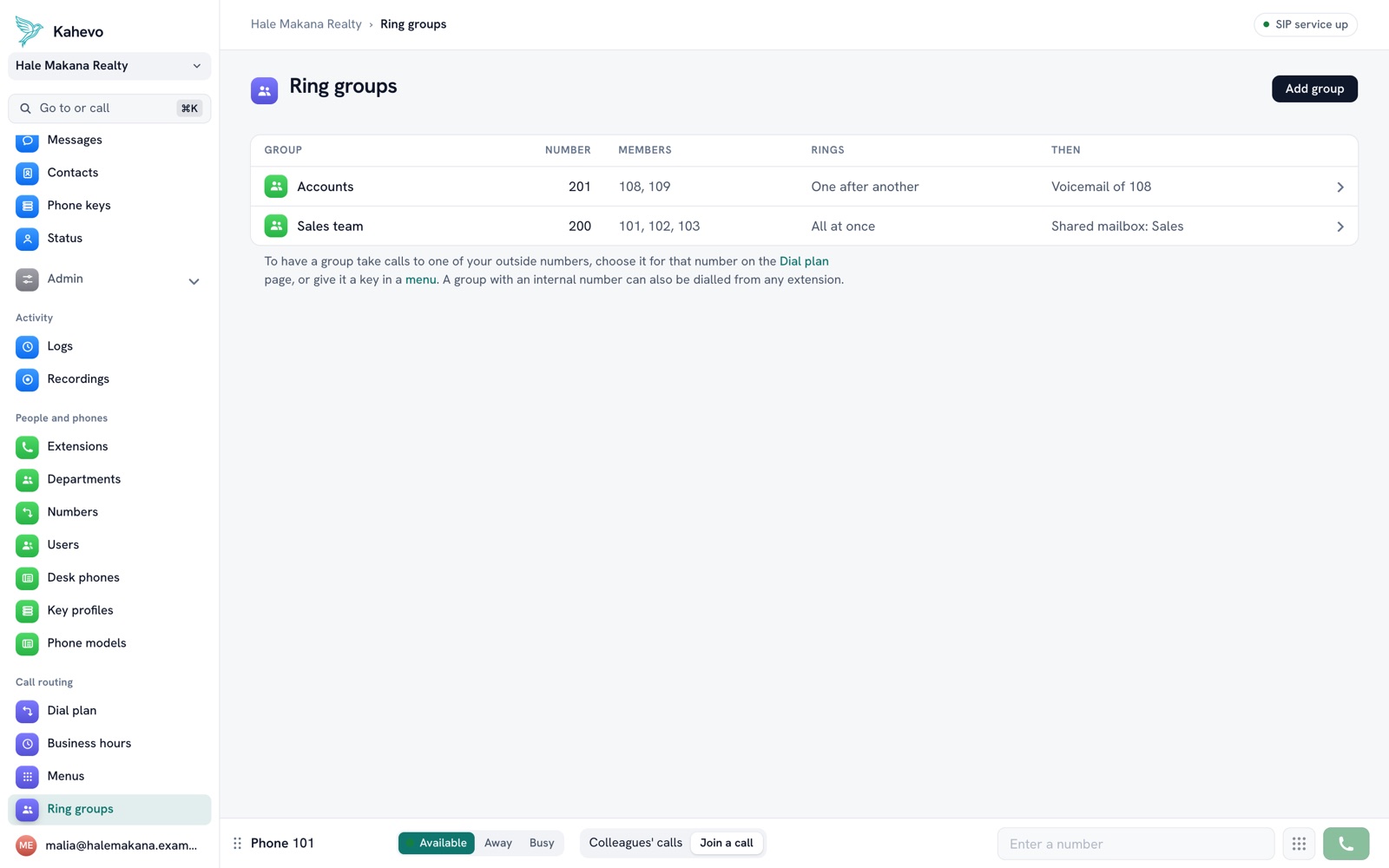Select Ring groups in sidebar
The width and height of the screenshot is (1389, 868).
click(109, 809)
